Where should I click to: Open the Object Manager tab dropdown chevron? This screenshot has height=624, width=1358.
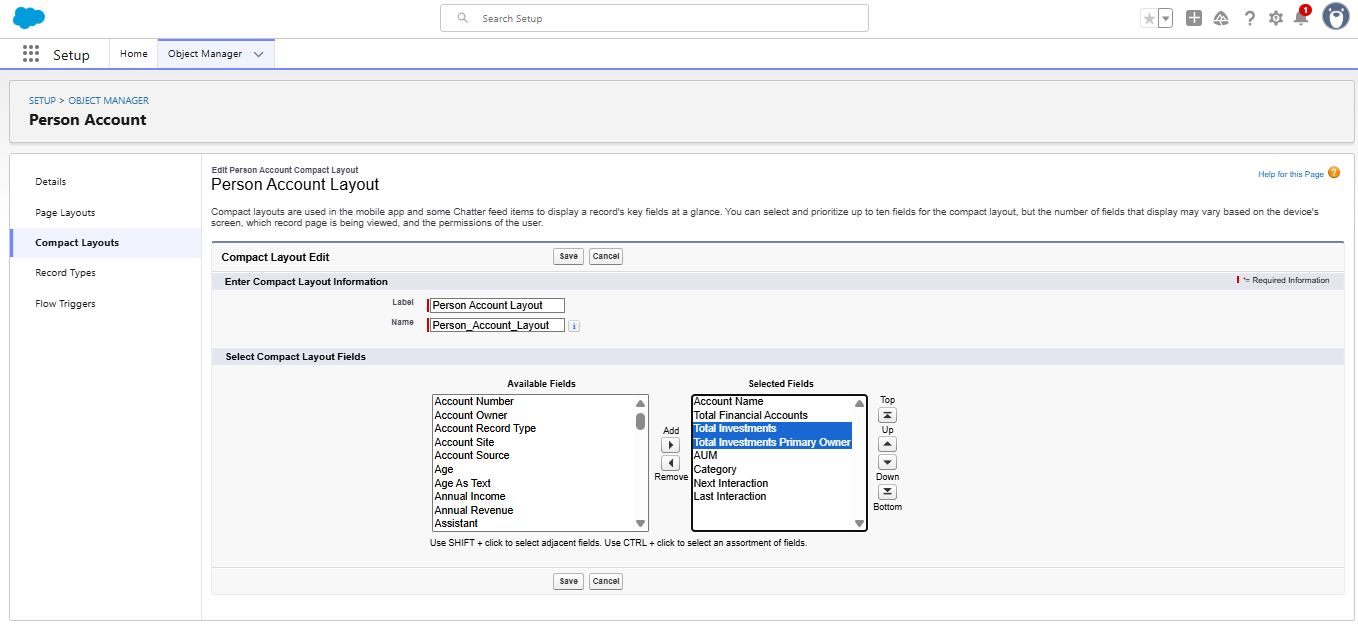[x=259, y=54]
